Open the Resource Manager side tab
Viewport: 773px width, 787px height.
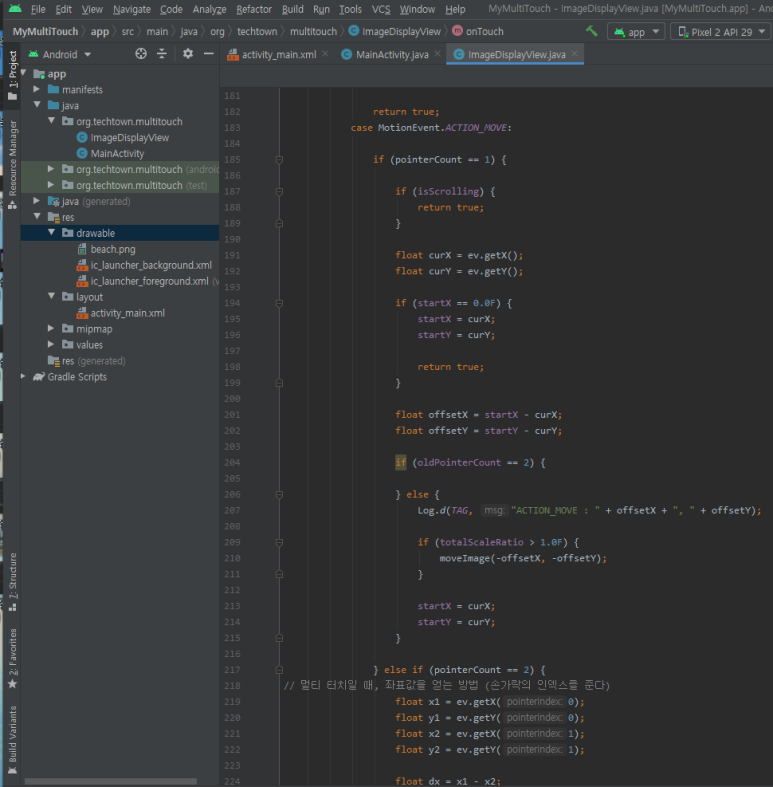[x=13, y=165]
